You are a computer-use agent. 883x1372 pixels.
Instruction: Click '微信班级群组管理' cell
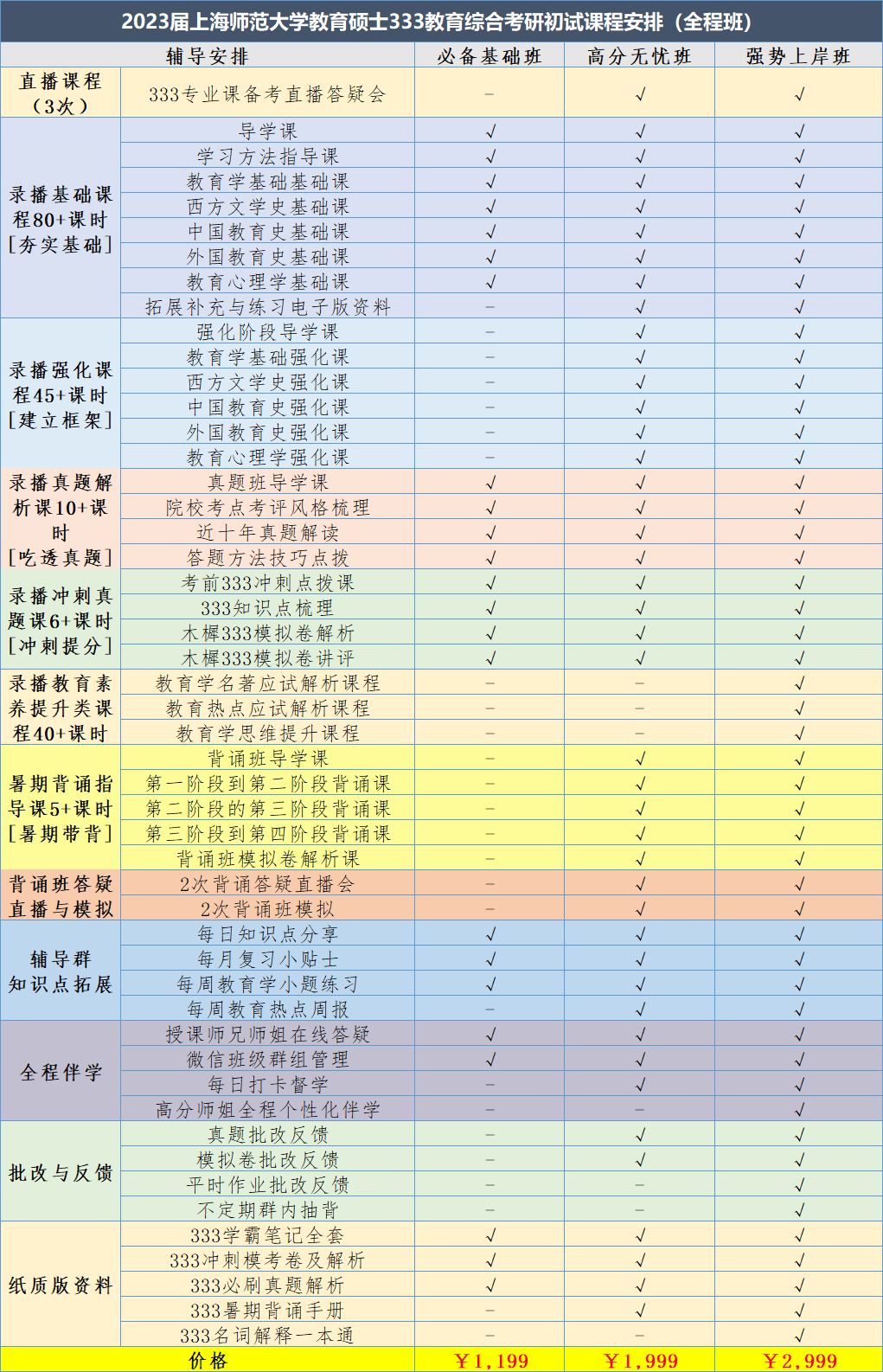(x=267, y=1060)
